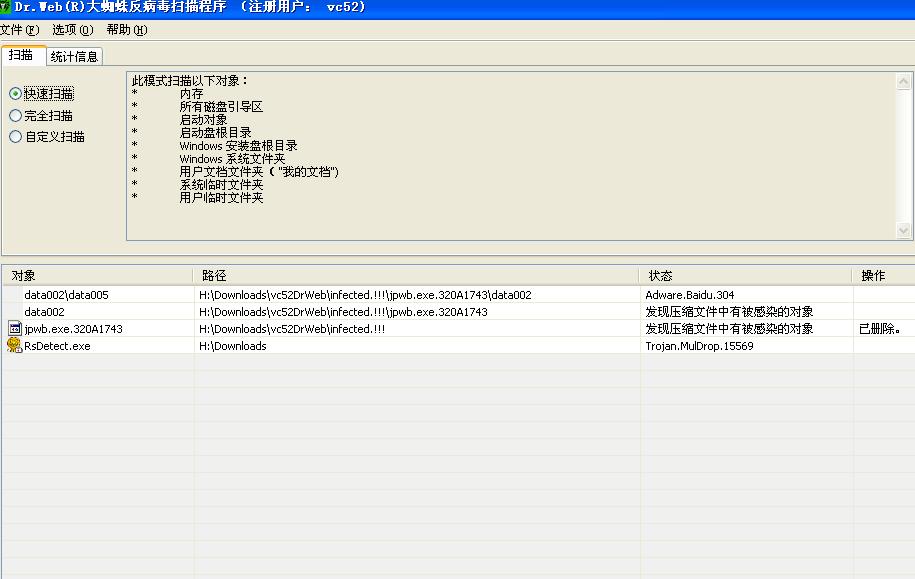Select the 完全扫描 radio button
This screenshot has width=915, height=579.
[16, 116]
